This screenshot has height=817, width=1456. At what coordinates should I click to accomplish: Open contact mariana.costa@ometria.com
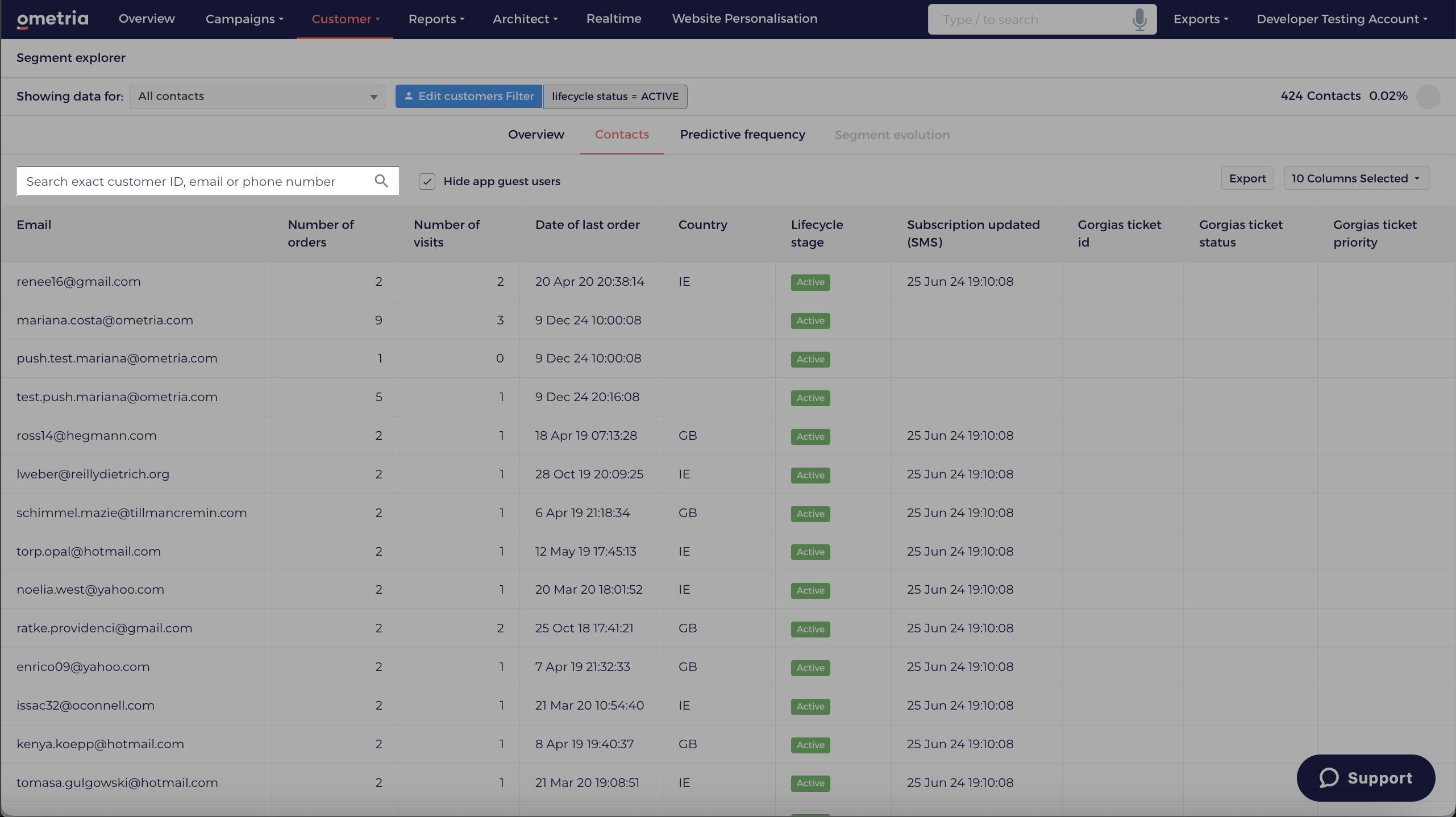click(x=105, y=320)
